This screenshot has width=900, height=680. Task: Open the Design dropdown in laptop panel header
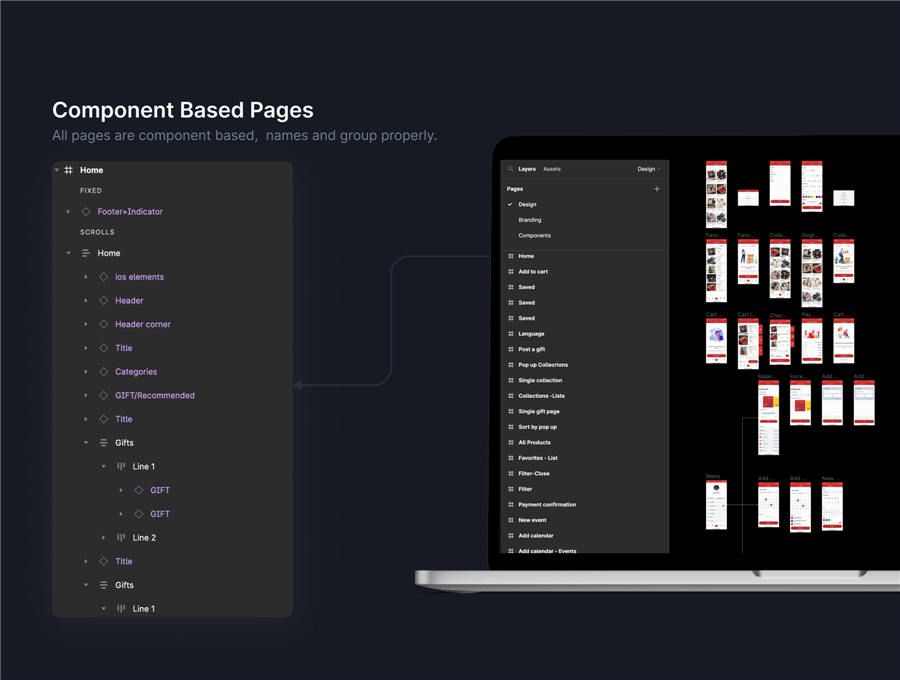(649, 169)
